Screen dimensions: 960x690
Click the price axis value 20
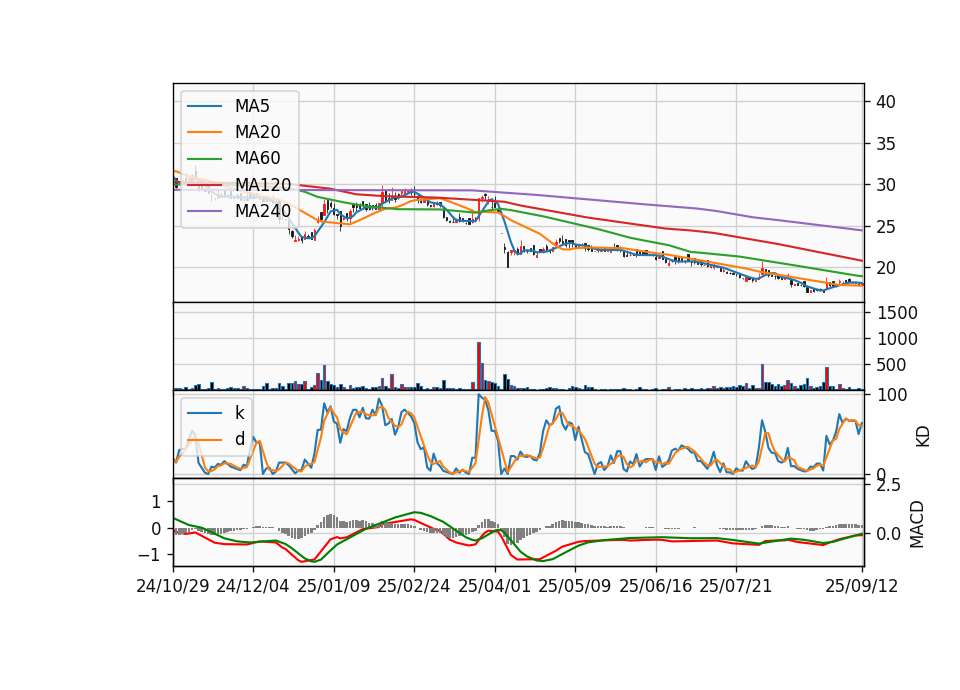885,268
